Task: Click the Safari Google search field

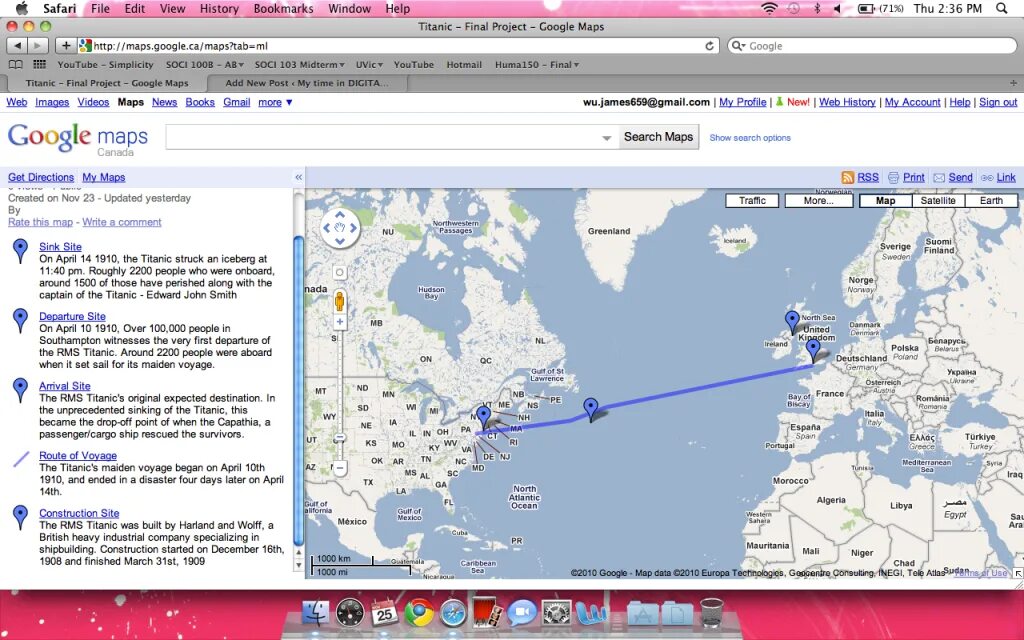Action: 872,46
